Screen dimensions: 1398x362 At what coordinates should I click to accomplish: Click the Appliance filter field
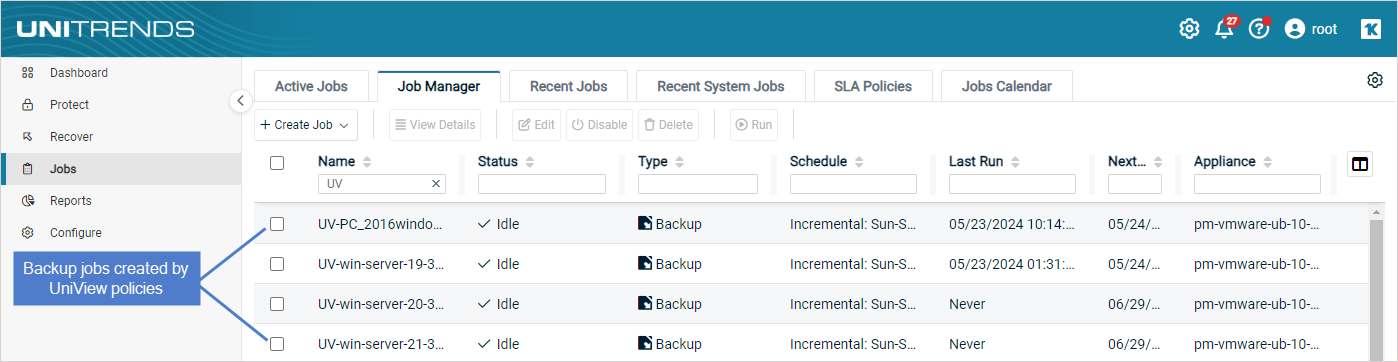pos(1257,184)
